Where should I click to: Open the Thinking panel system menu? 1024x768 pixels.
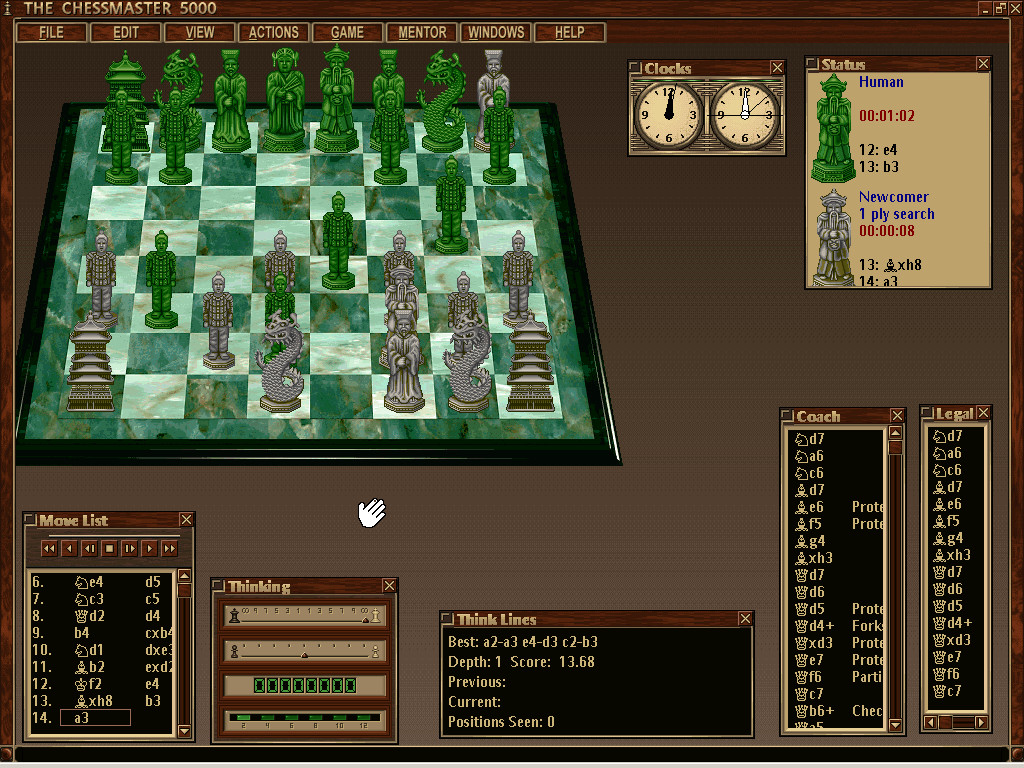point(218,585)
